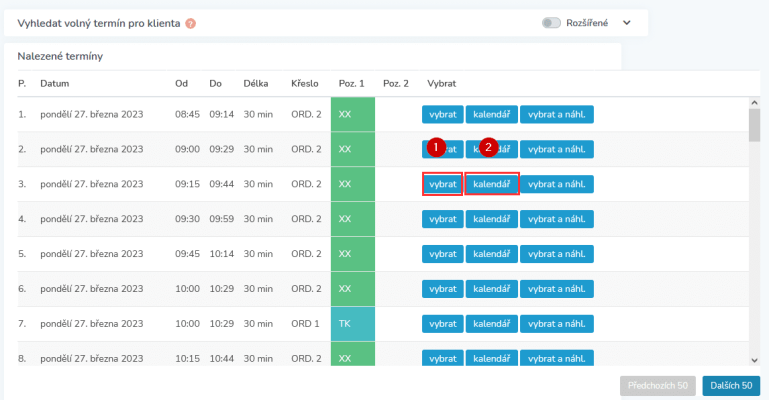
Task: Click vybrat in row 6 ORD. 2
Action: point(442,289)
